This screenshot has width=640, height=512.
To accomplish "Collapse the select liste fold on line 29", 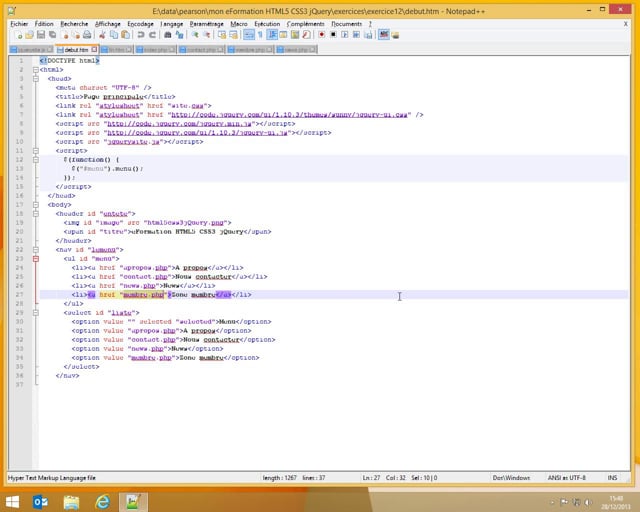I will [36, 313].
